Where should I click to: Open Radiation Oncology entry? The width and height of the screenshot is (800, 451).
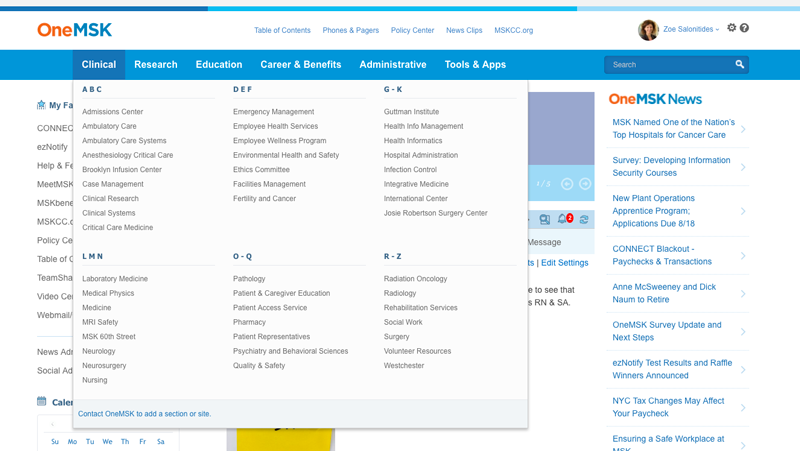coord(415,279)
